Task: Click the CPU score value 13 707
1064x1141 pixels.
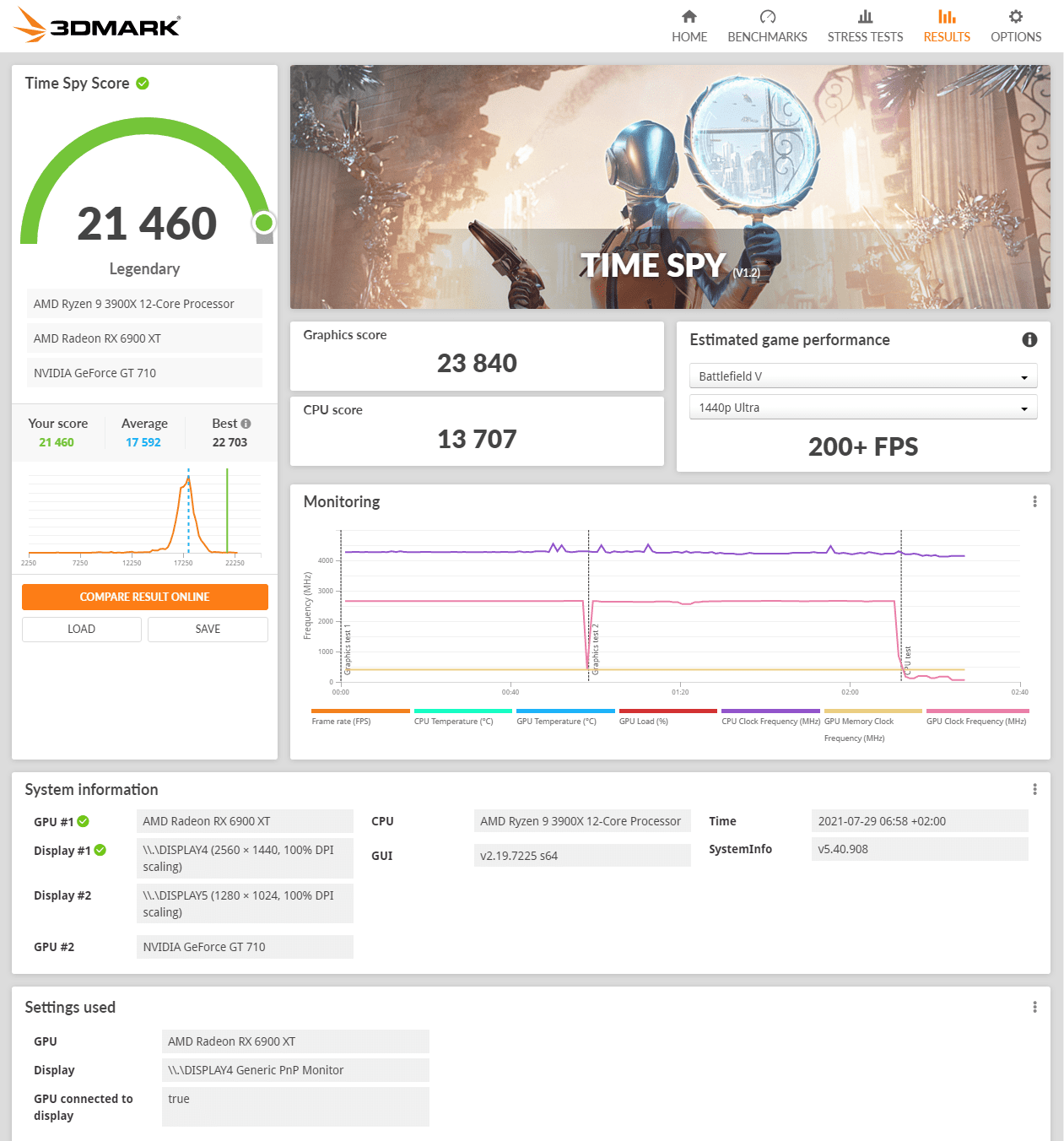Action: pos(477,439)
